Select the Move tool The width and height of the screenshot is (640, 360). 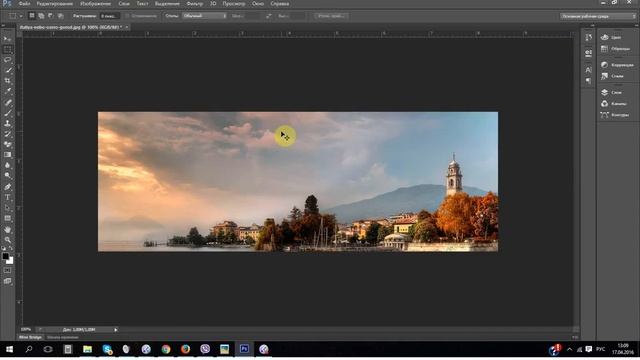click(7, 39)
